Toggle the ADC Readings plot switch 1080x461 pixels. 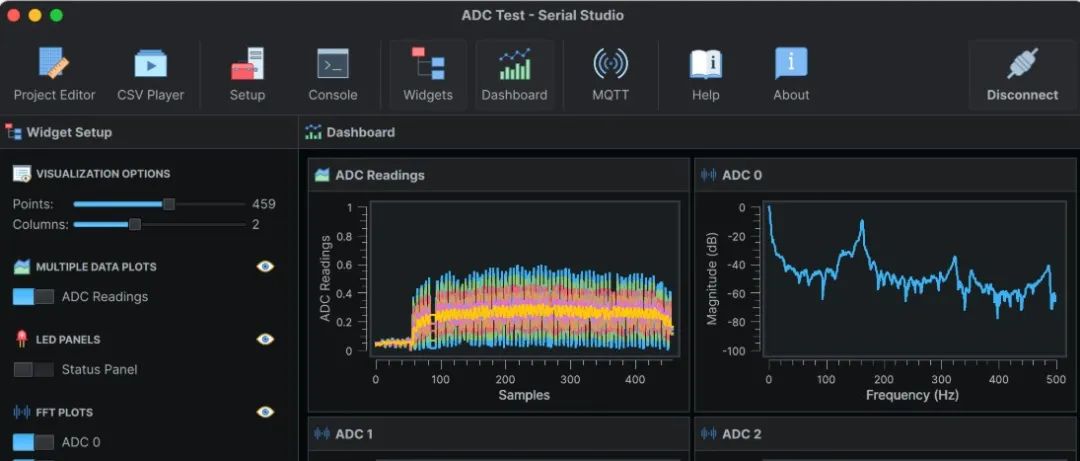click(x=33, y=297)
